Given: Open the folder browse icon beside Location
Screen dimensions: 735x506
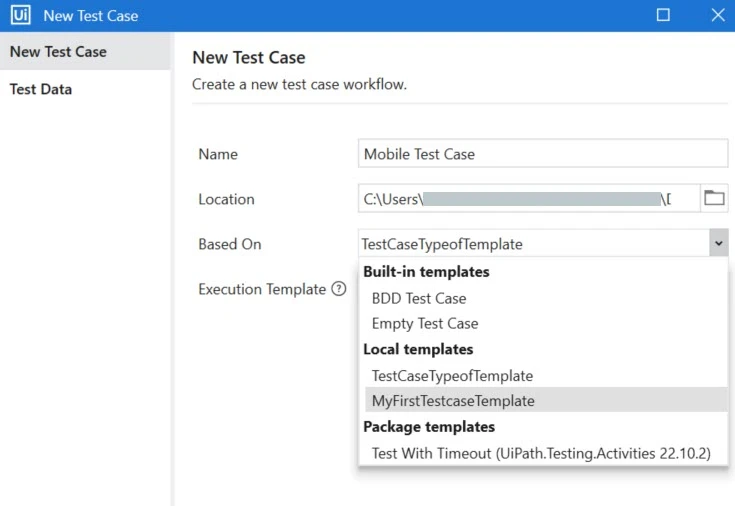Looking at the screenshot, I should pos(714,198).
